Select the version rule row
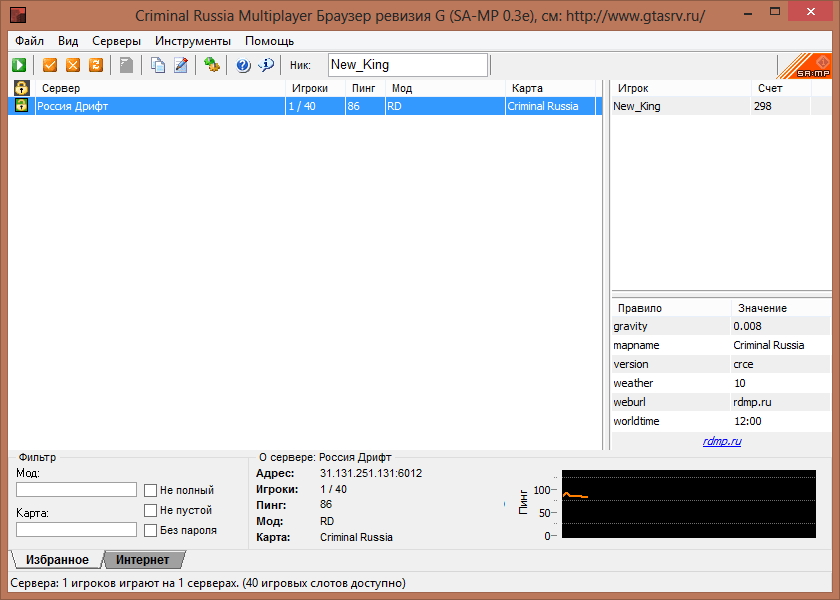This screenshot has width=840, height=600. coord(721,364)
